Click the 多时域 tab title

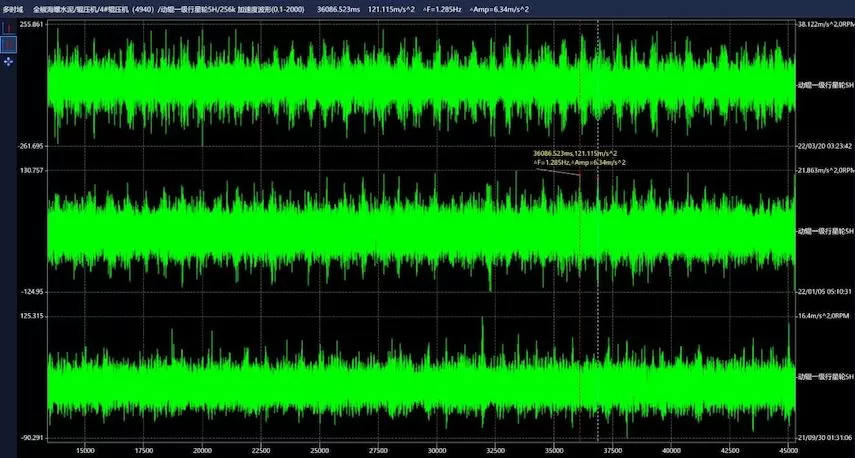click(x=13, y=8)
